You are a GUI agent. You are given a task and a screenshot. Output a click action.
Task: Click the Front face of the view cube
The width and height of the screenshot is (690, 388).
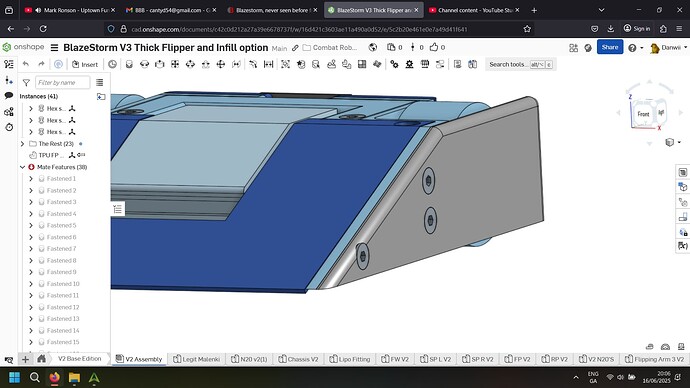point(643,114)
